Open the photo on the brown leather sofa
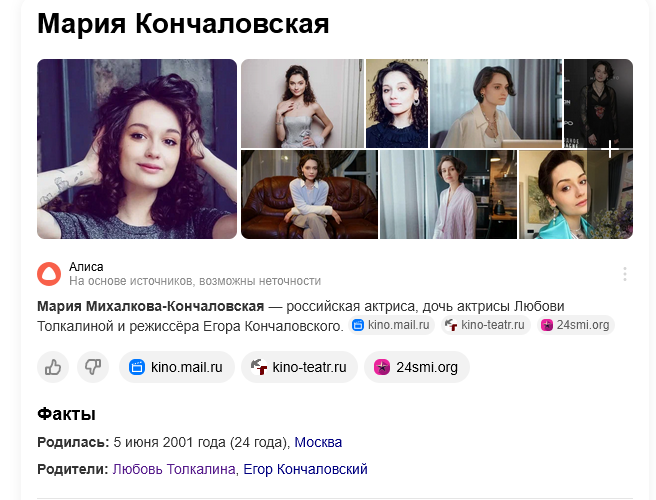Viewport: 656px width, 500px height. pyautogui.click(x=310, y=195)
